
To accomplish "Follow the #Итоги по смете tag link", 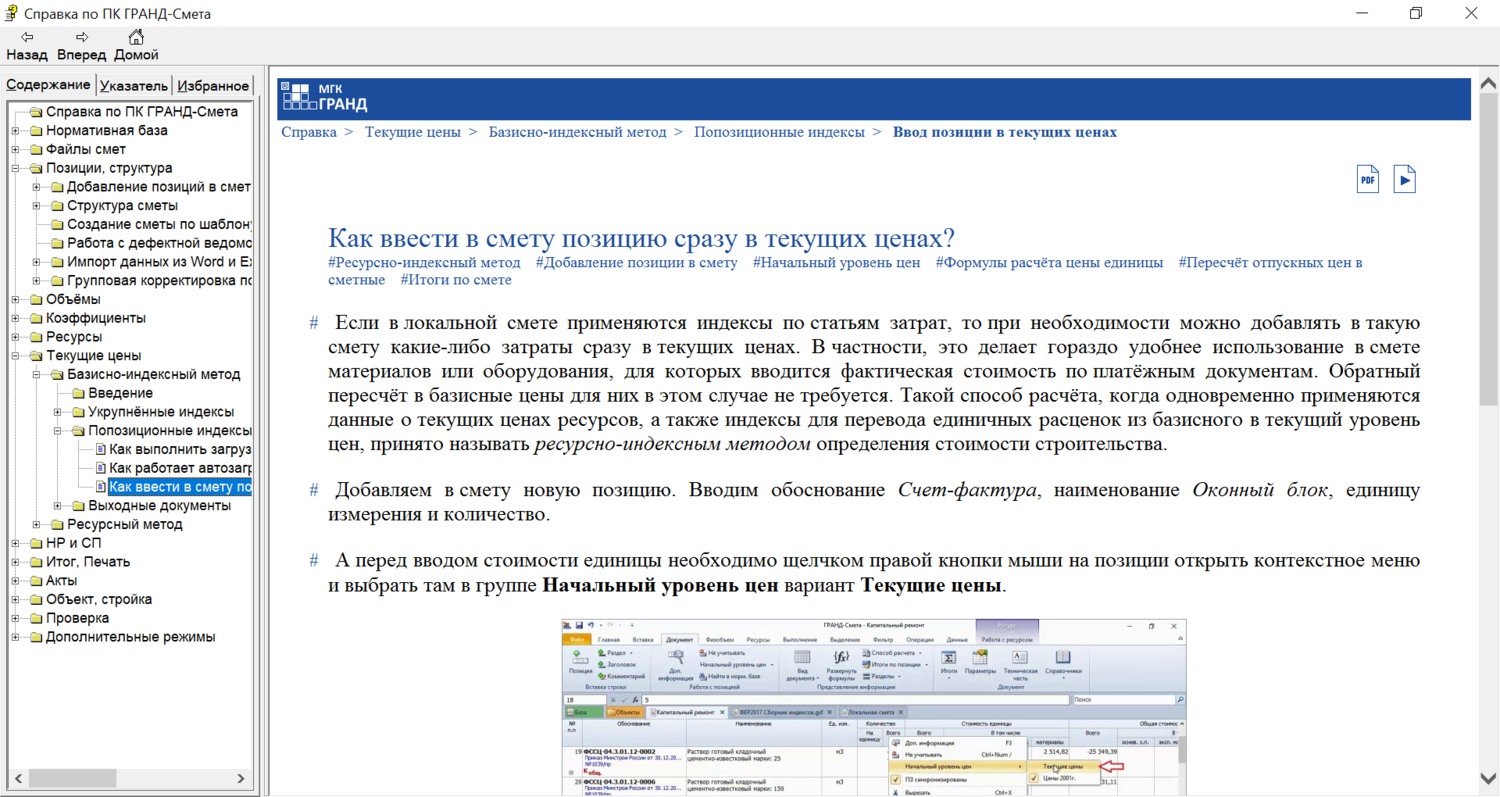I will click(456, 280).
